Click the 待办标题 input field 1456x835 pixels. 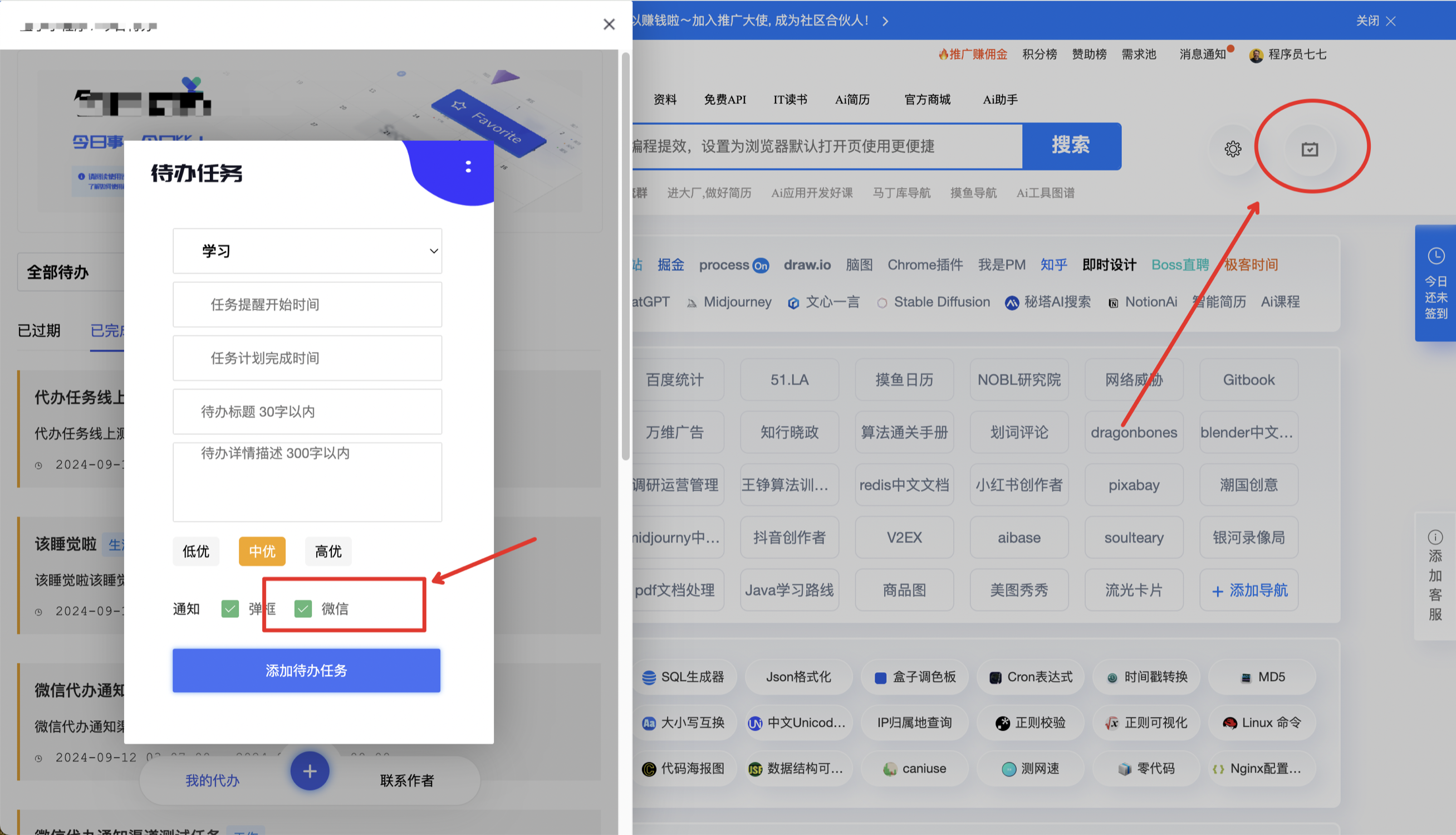click(307, 411)
